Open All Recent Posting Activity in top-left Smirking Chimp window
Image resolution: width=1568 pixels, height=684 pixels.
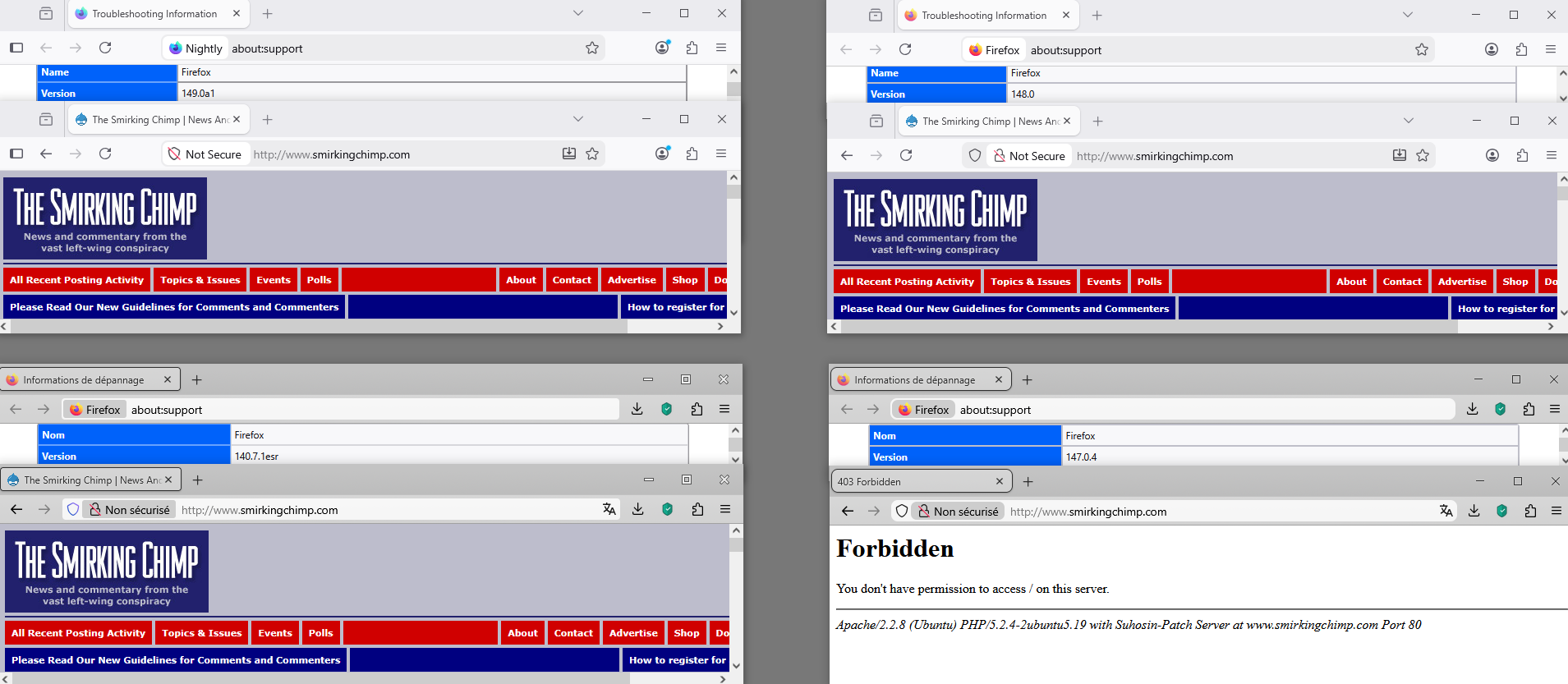tap(76, 280)
